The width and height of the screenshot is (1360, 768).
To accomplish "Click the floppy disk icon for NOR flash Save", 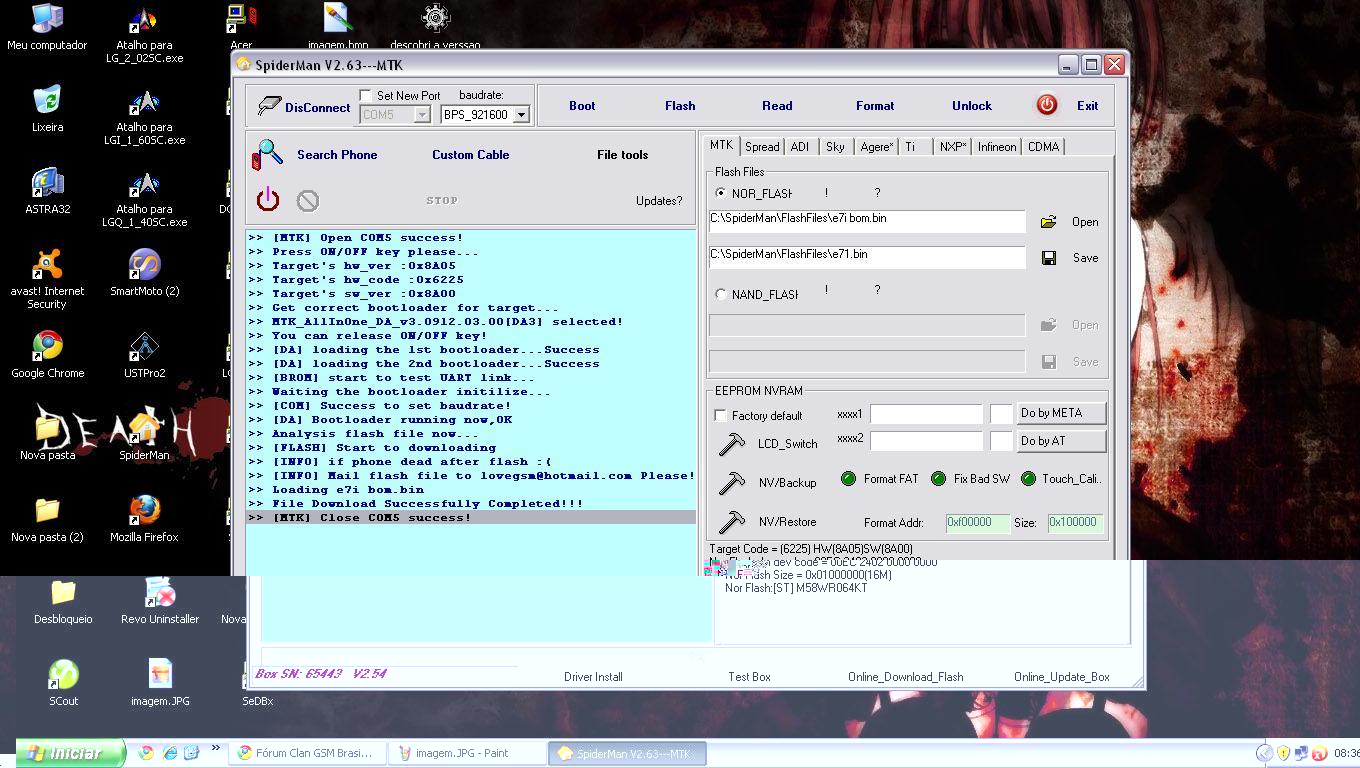I will coord(1048,258).
